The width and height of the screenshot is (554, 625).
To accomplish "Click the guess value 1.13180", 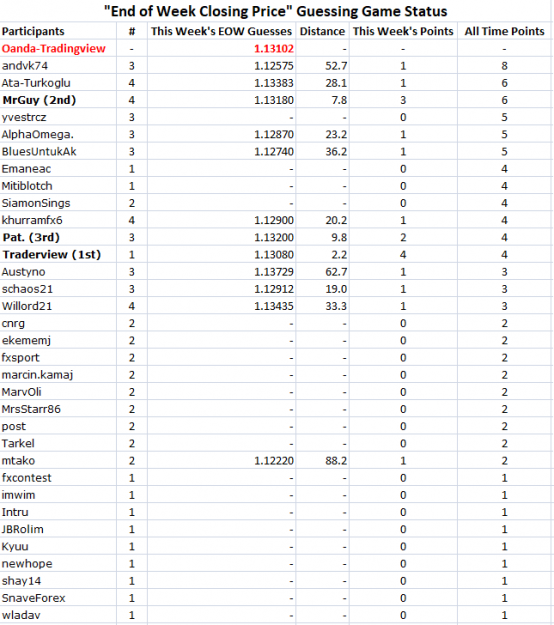I will point(274,100).
